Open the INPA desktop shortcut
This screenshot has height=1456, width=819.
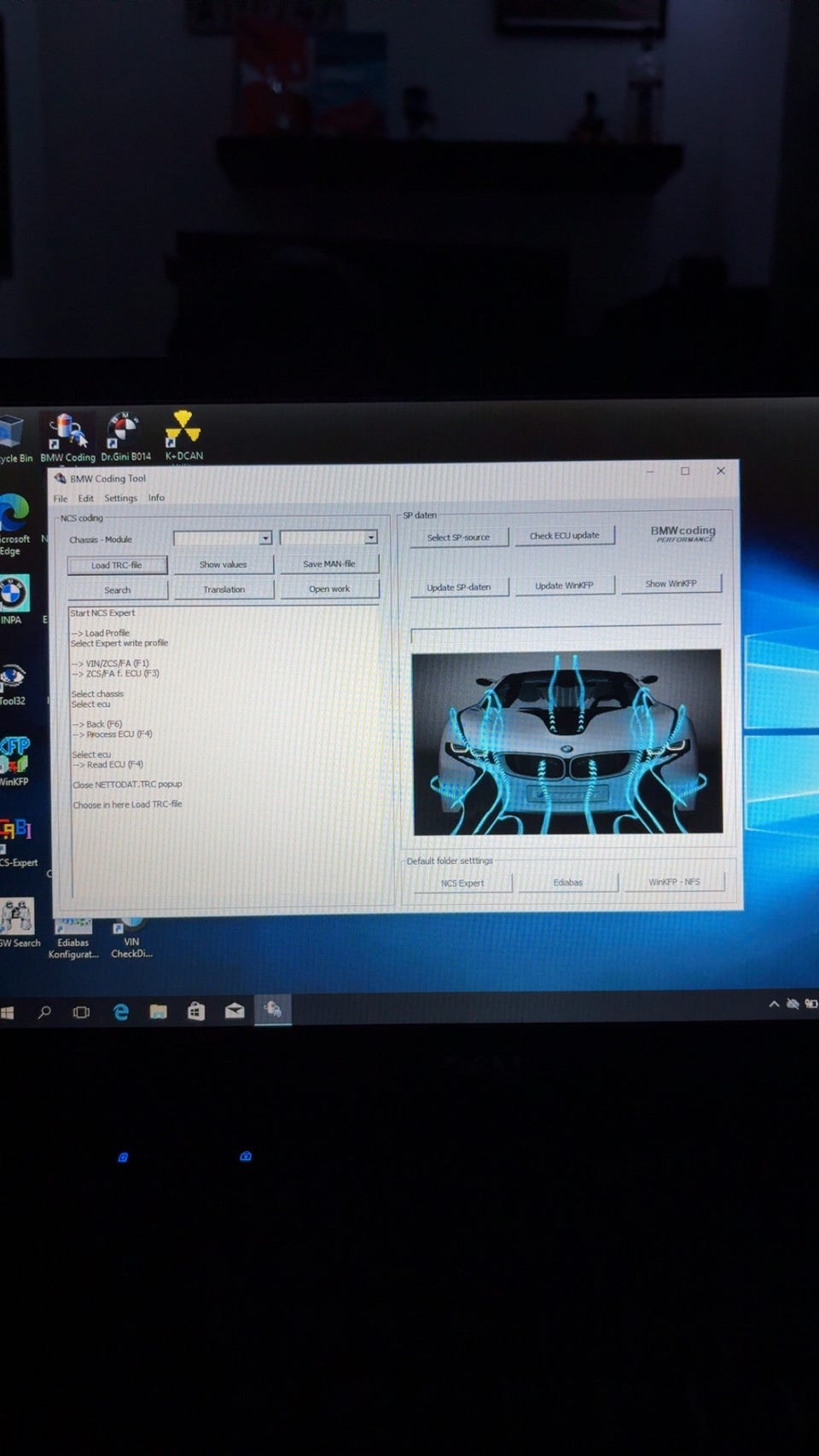click(x=13, y=600)
